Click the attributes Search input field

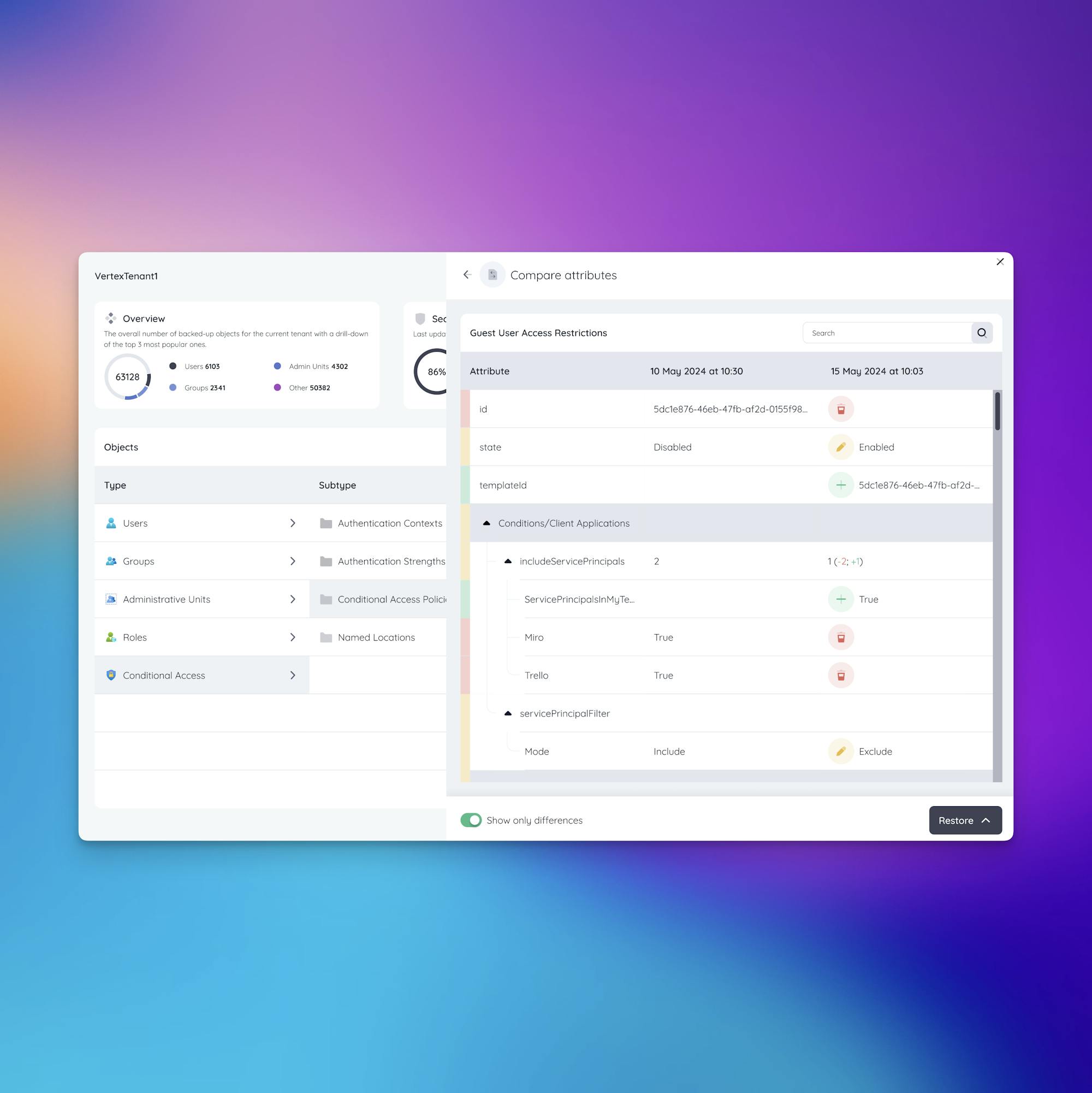coord(887,333)
